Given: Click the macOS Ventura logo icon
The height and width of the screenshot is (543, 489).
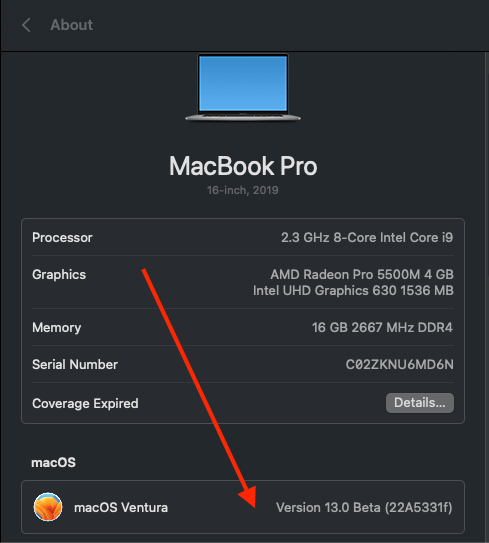Looking at the screenshot, I should [48, 507].
